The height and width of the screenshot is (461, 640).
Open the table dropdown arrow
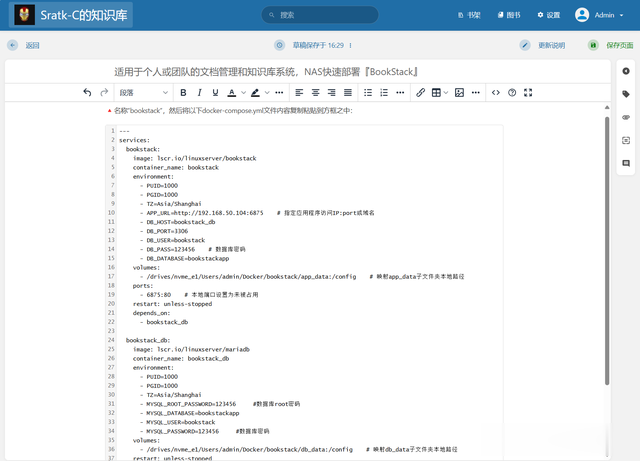(x=446, y=93)
